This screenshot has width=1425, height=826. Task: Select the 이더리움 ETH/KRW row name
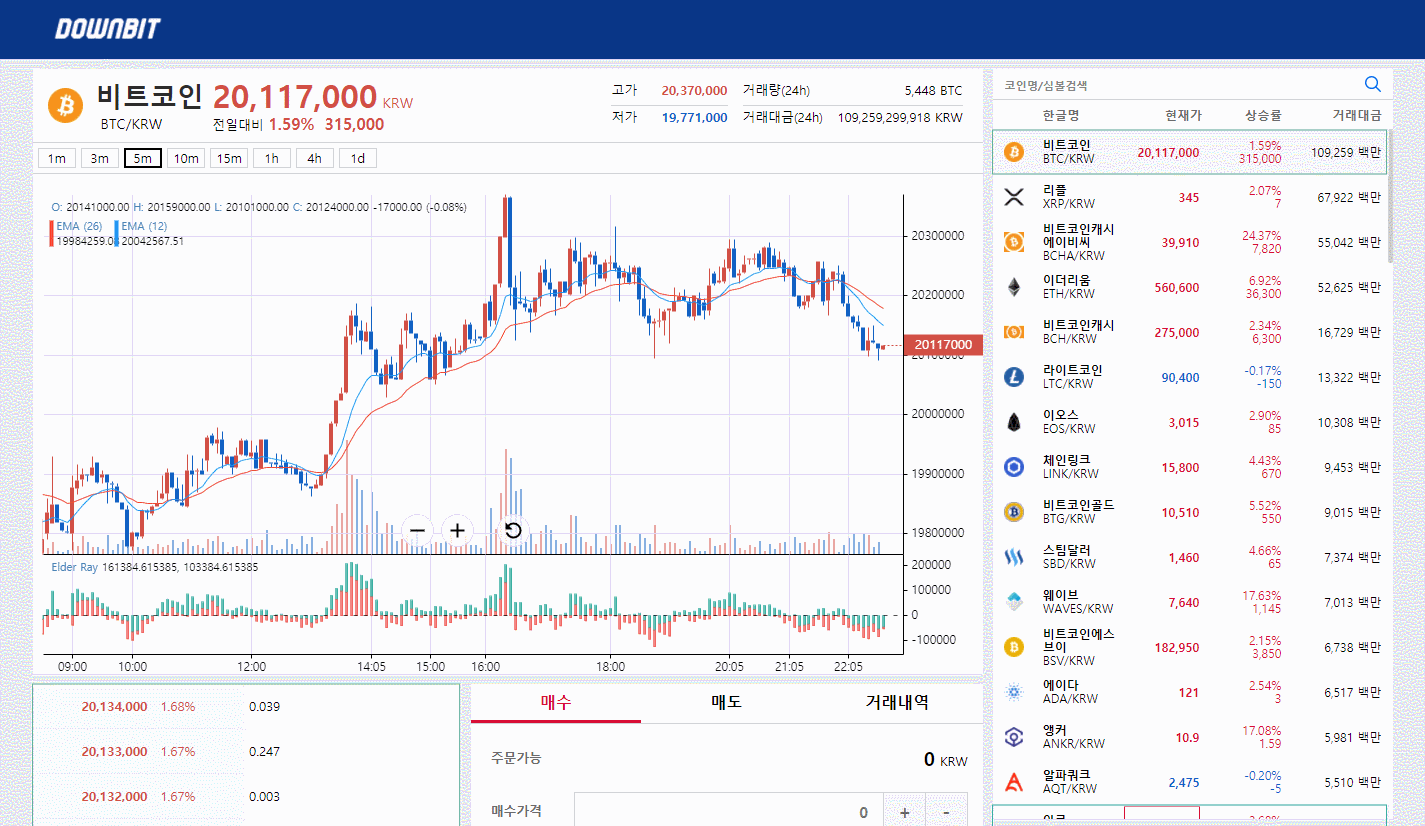[x=1069, y=287]
